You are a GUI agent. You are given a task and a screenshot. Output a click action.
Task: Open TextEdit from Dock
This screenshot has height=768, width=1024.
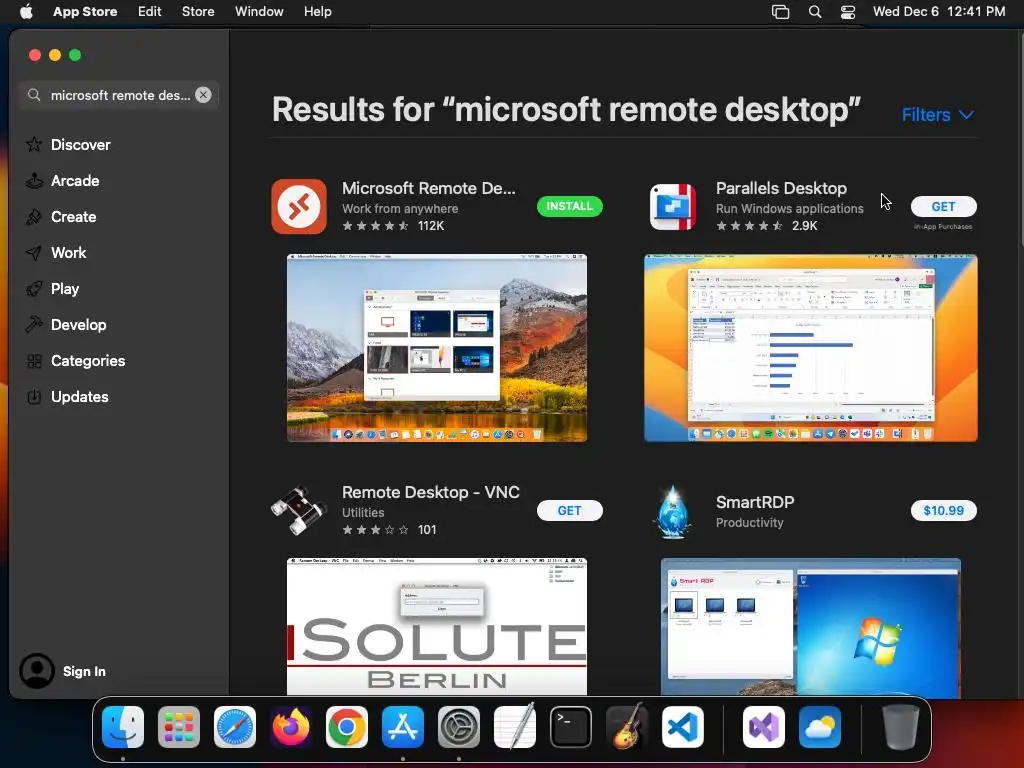pos(515,727)
